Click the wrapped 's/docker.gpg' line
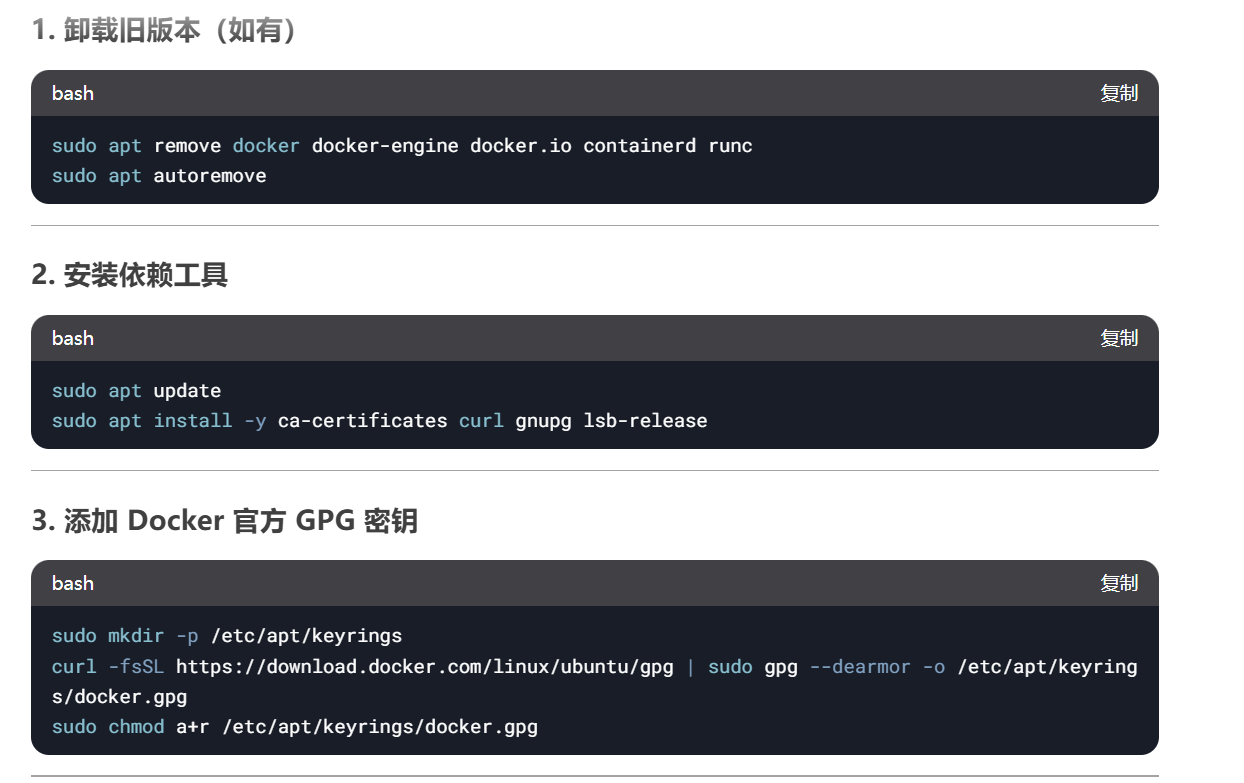 pos(120,697)
